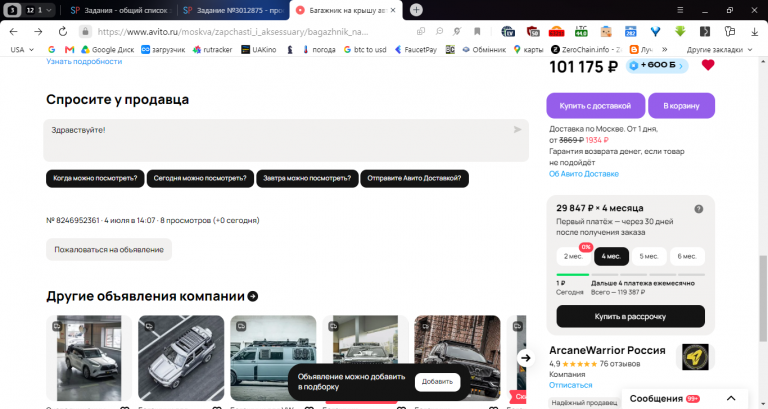Open the new tab plus button
Image resolution: width=768 pixels, height=409 pixels.
click(x=416, y=10)
